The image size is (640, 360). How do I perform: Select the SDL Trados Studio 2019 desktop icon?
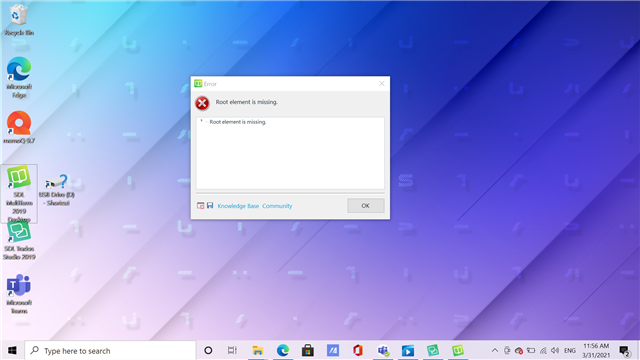pyautogui.click(x=19, y=241)
